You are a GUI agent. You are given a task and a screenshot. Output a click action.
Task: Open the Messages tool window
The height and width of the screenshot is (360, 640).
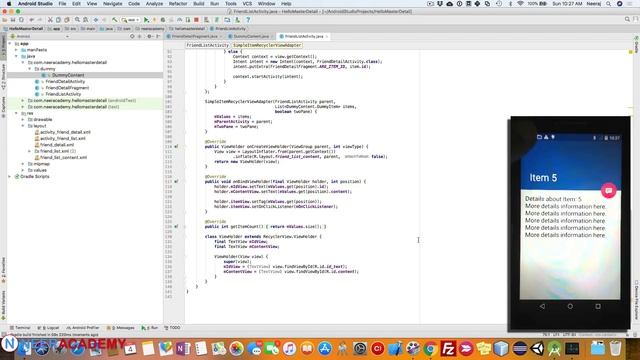[121, 328]
